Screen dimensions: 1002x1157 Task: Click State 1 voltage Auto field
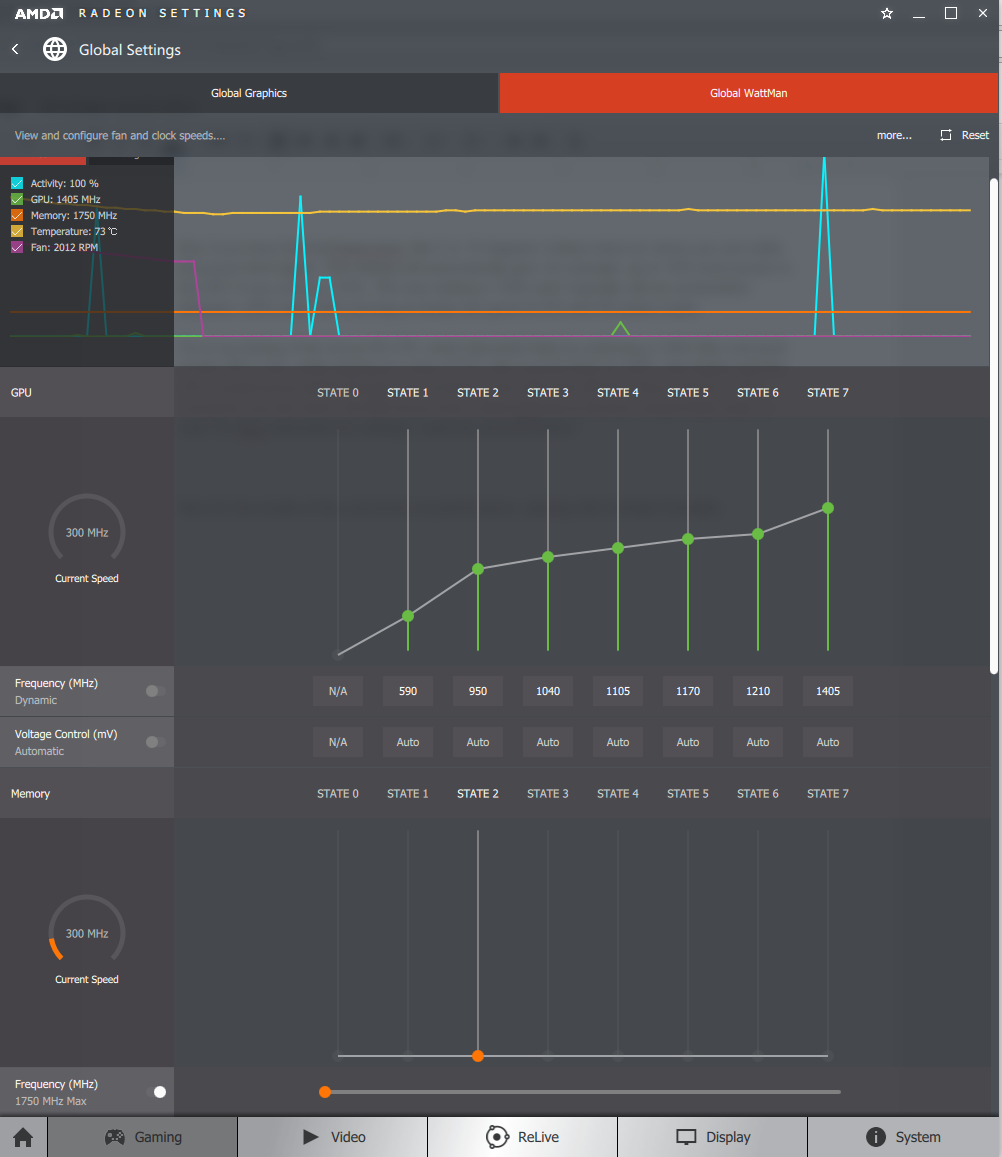[408, 742]
